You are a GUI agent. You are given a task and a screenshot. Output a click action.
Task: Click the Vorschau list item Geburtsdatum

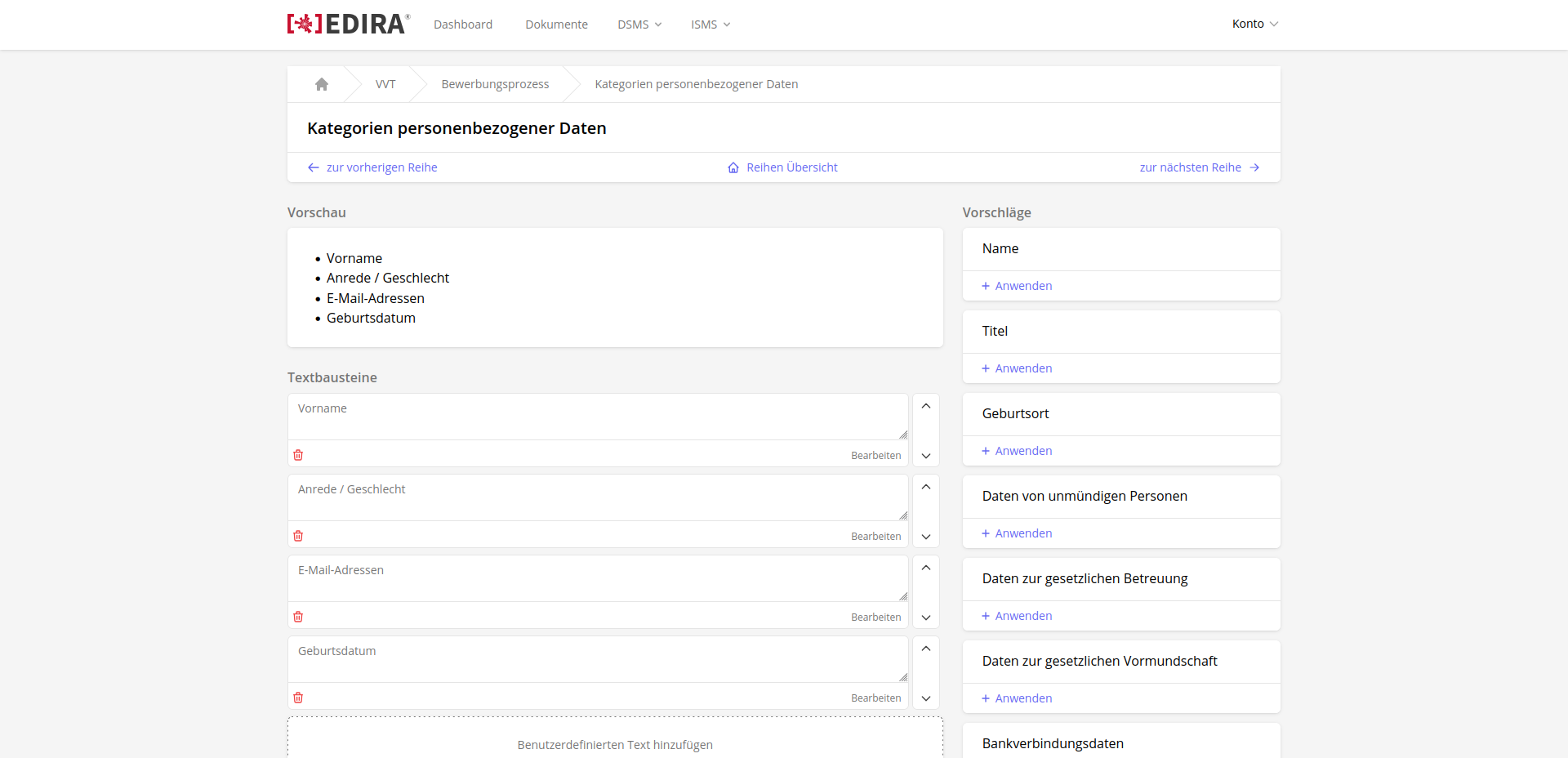(x=371, y=318)
